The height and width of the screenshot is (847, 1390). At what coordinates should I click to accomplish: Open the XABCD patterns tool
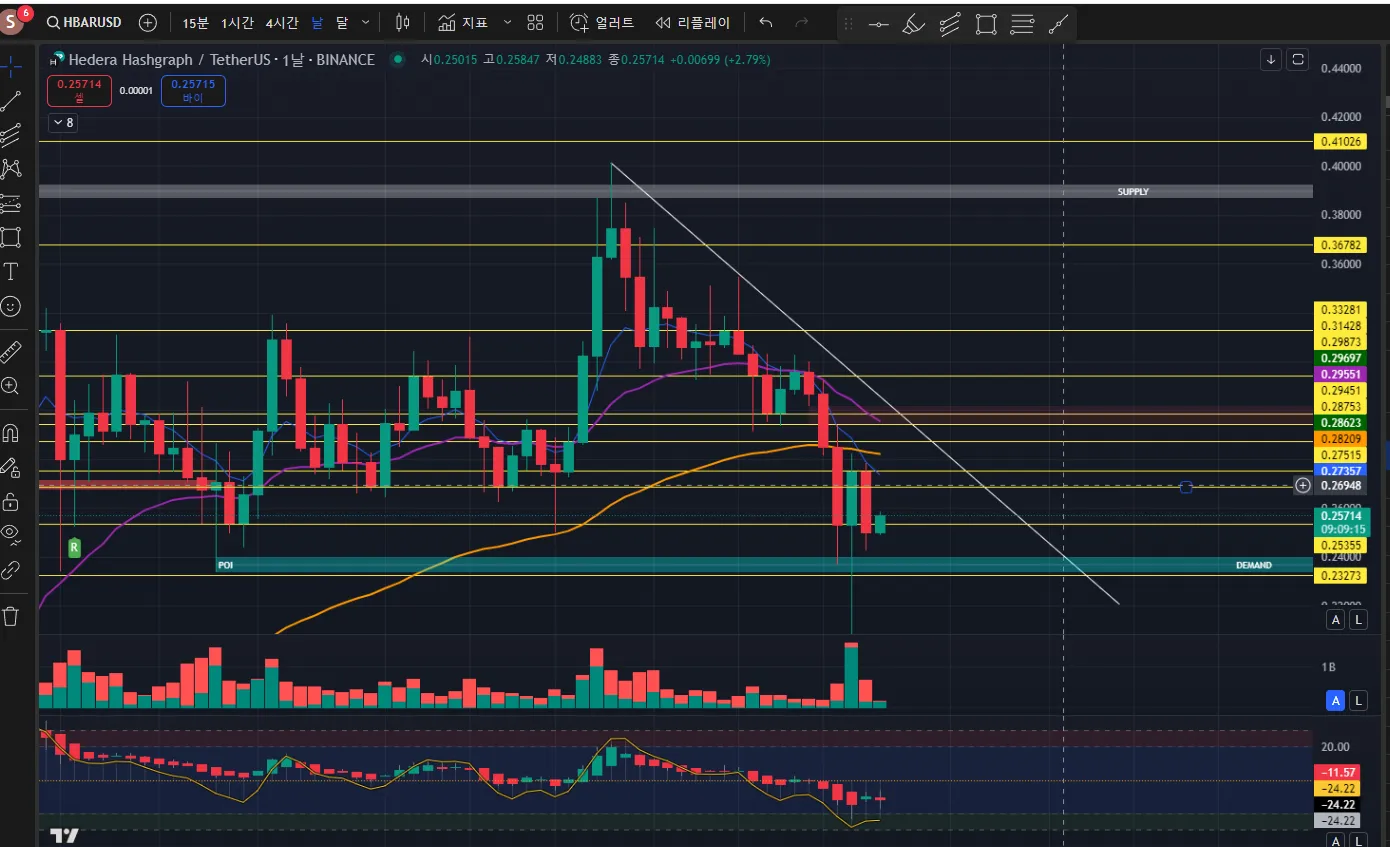click(11, 169)
